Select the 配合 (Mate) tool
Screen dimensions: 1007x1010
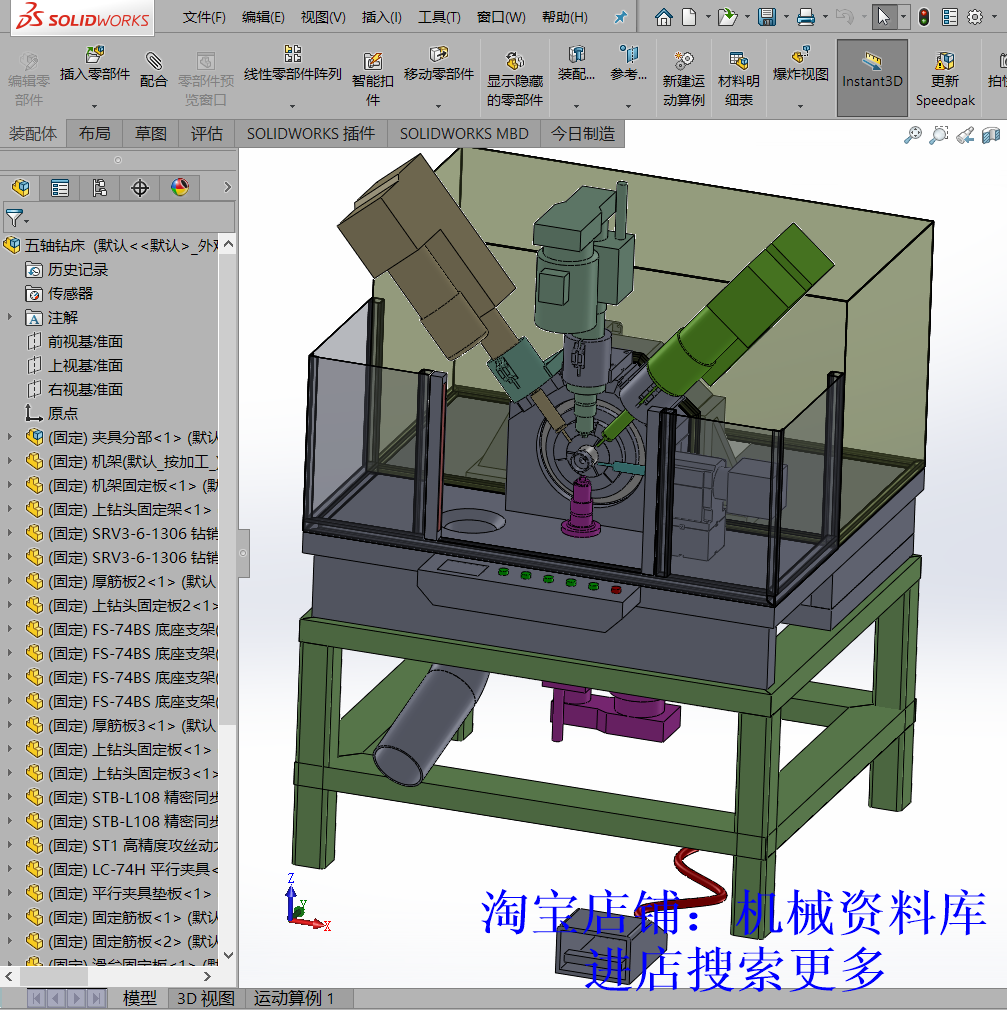154,70
